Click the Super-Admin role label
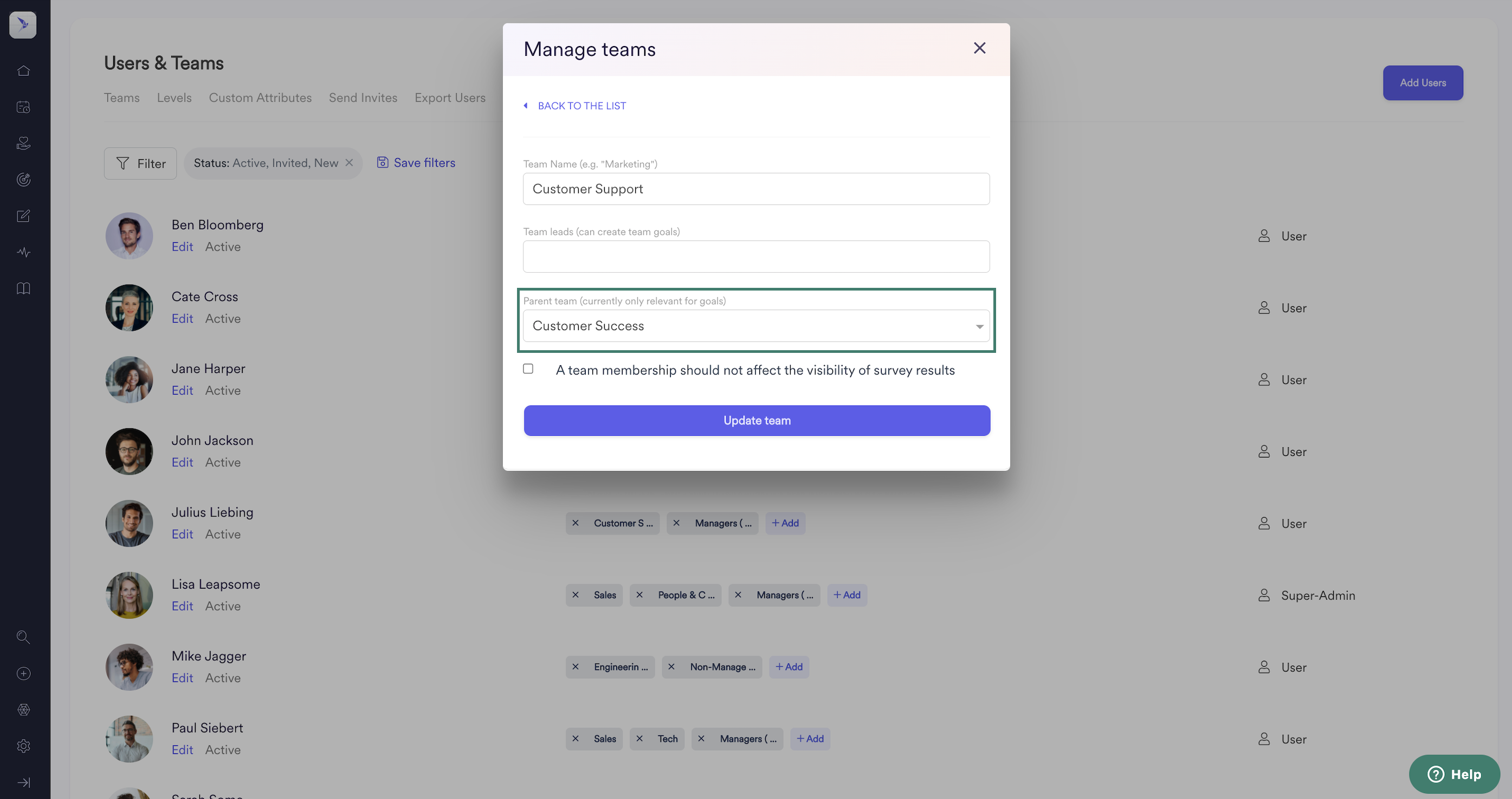This screenshot has height=799, width=1512. (1319, 595)
